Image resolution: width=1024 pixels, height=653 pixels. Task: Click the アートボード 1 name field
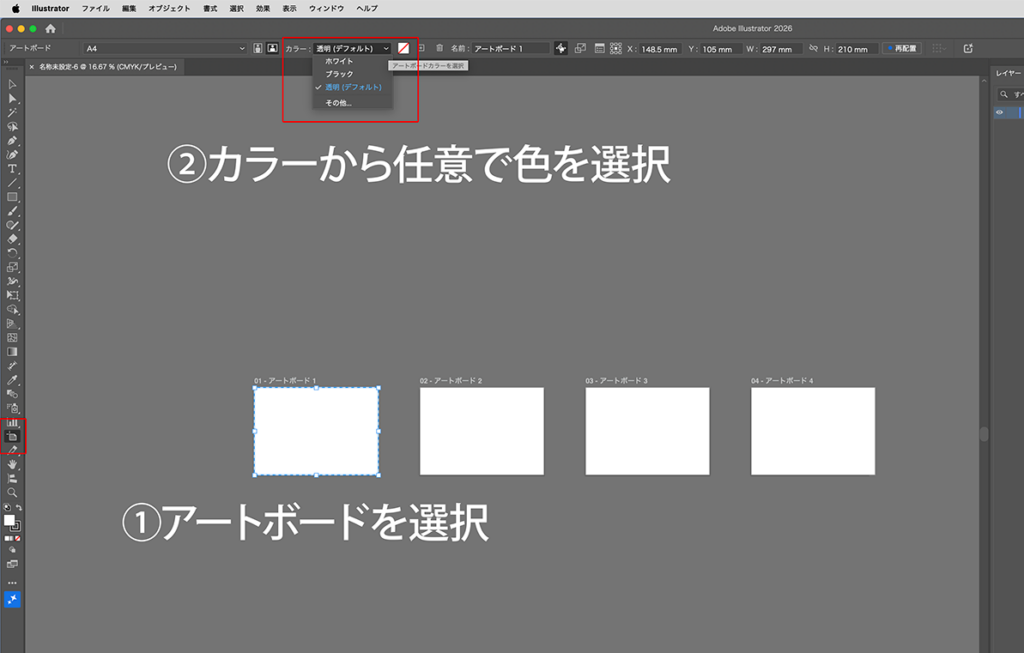pos(510,48)
